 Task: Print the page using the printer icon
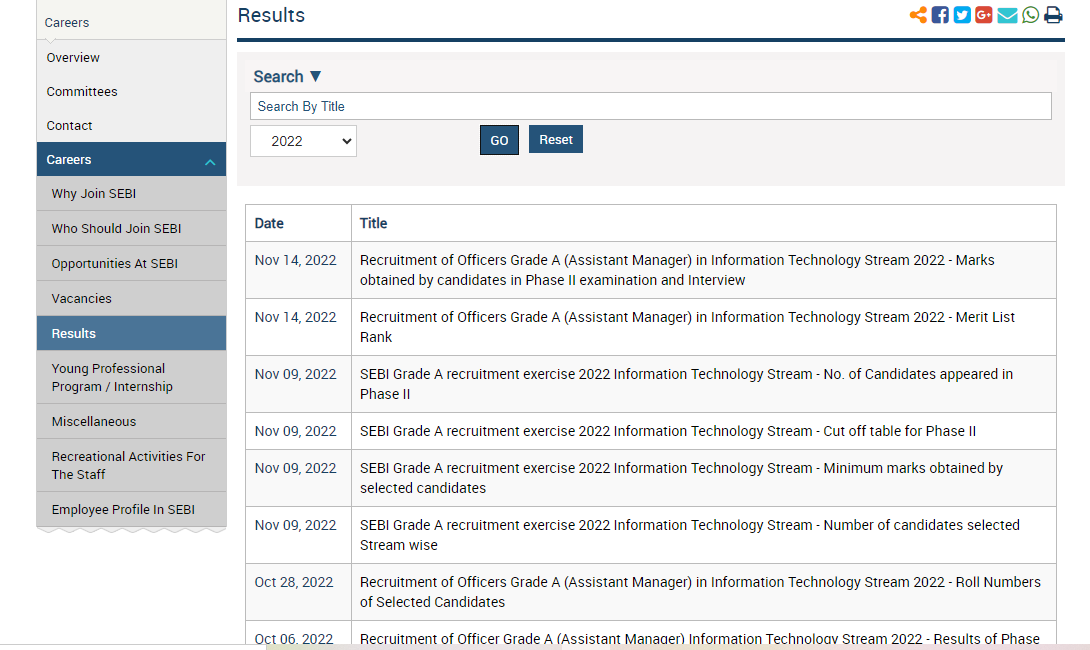pos(1053,15)
